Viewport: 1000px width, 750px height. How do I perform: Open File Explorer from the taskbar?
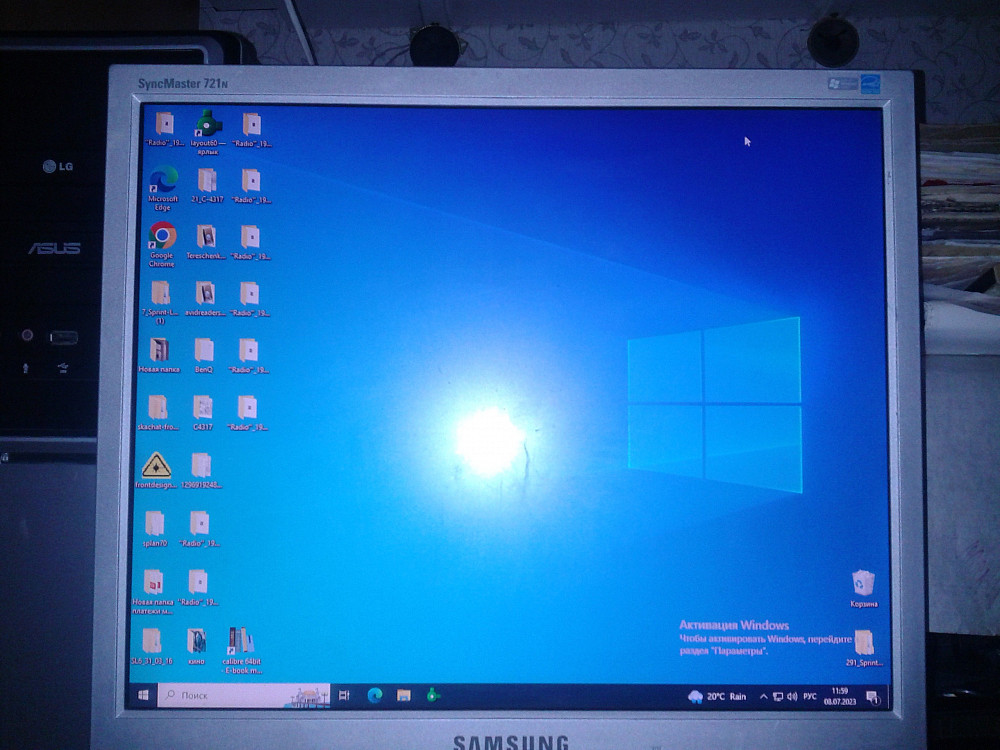click(x=404, y=695)
